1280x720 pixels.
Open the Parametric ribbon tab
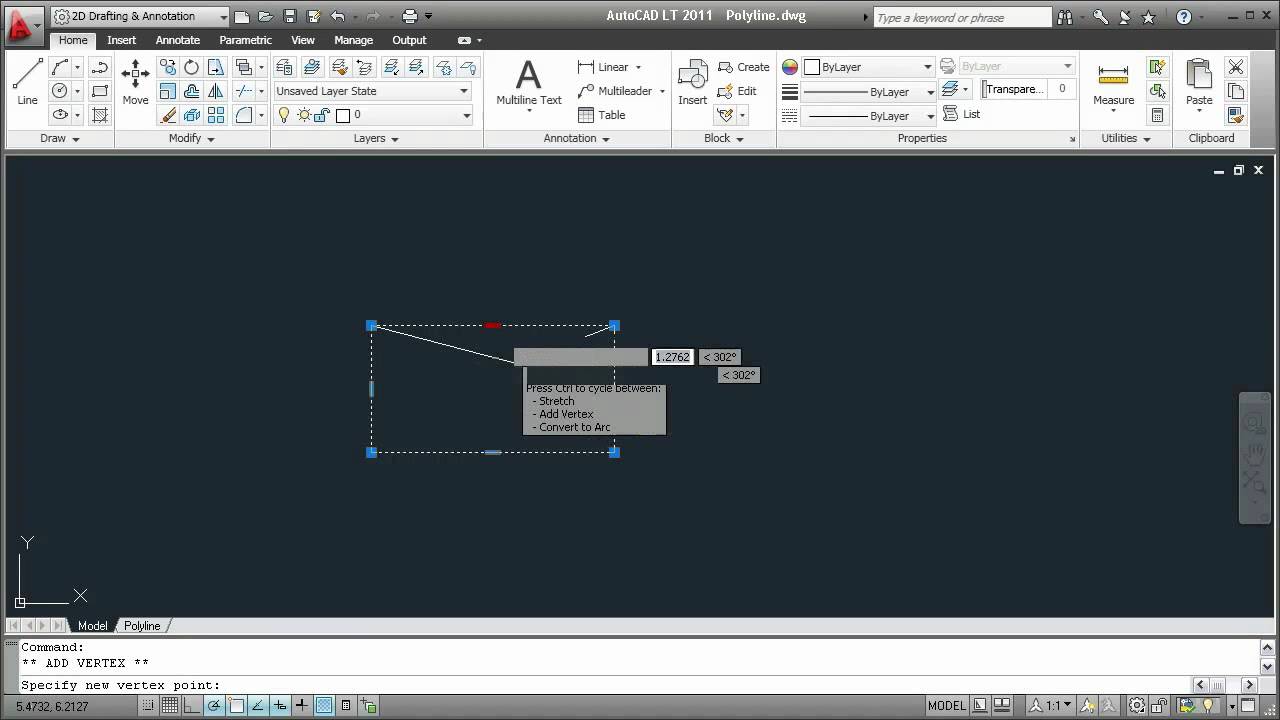[x=245, y=40]
